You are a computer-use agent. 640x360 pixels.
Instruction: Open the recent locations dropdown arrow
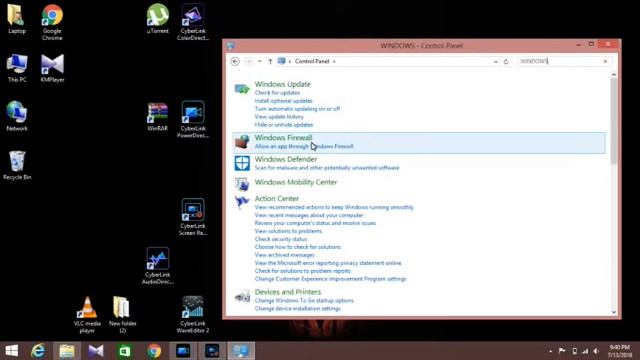click(260, 61)
